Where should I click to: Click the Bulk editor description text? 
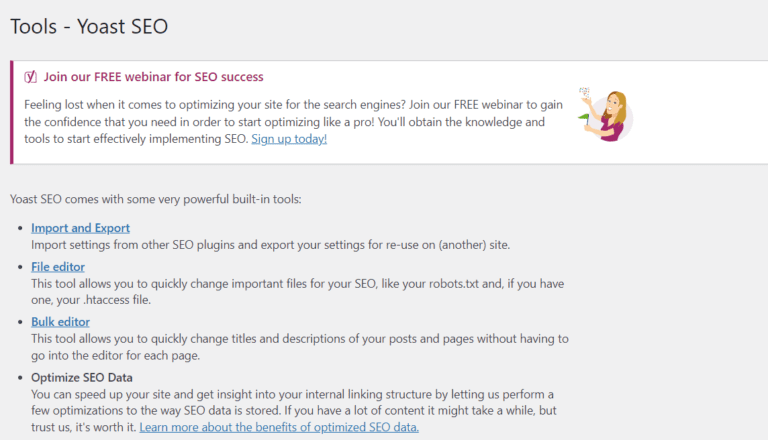(x=300, y=339)
